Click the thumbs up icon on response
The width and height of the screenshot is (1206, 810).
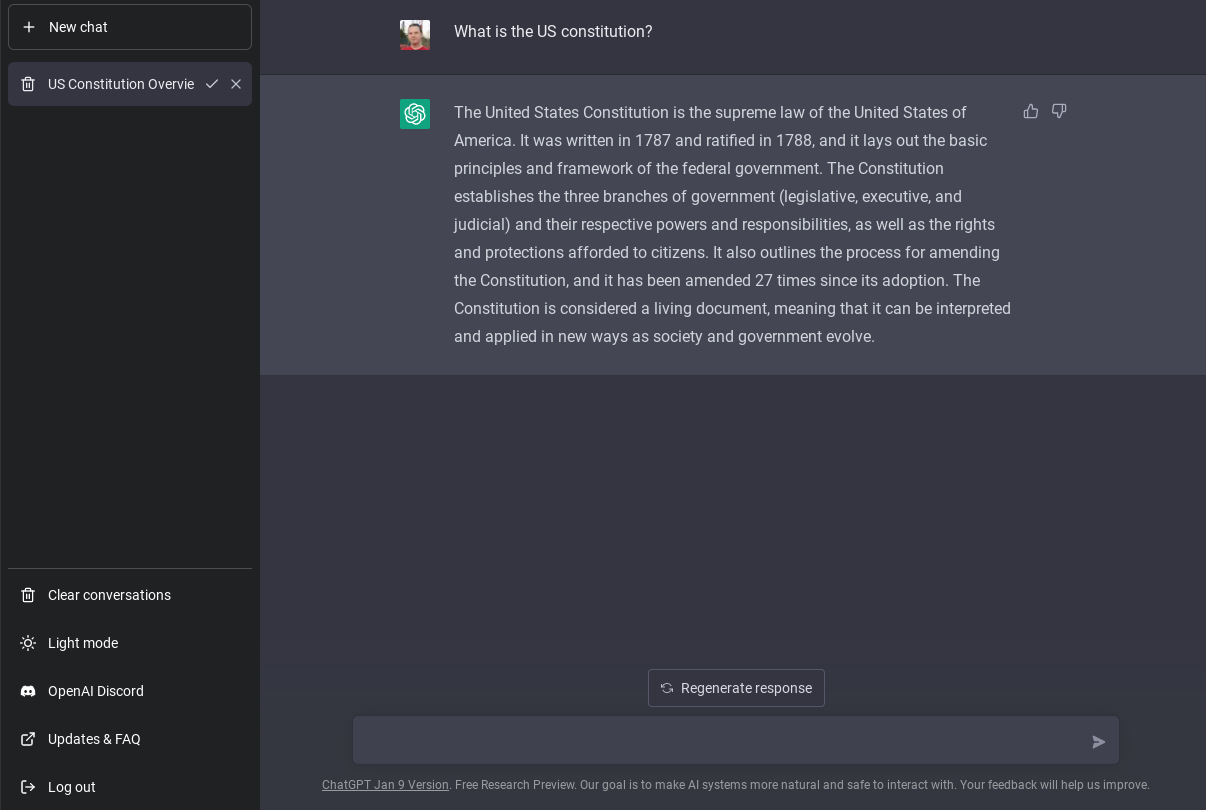1031,112
